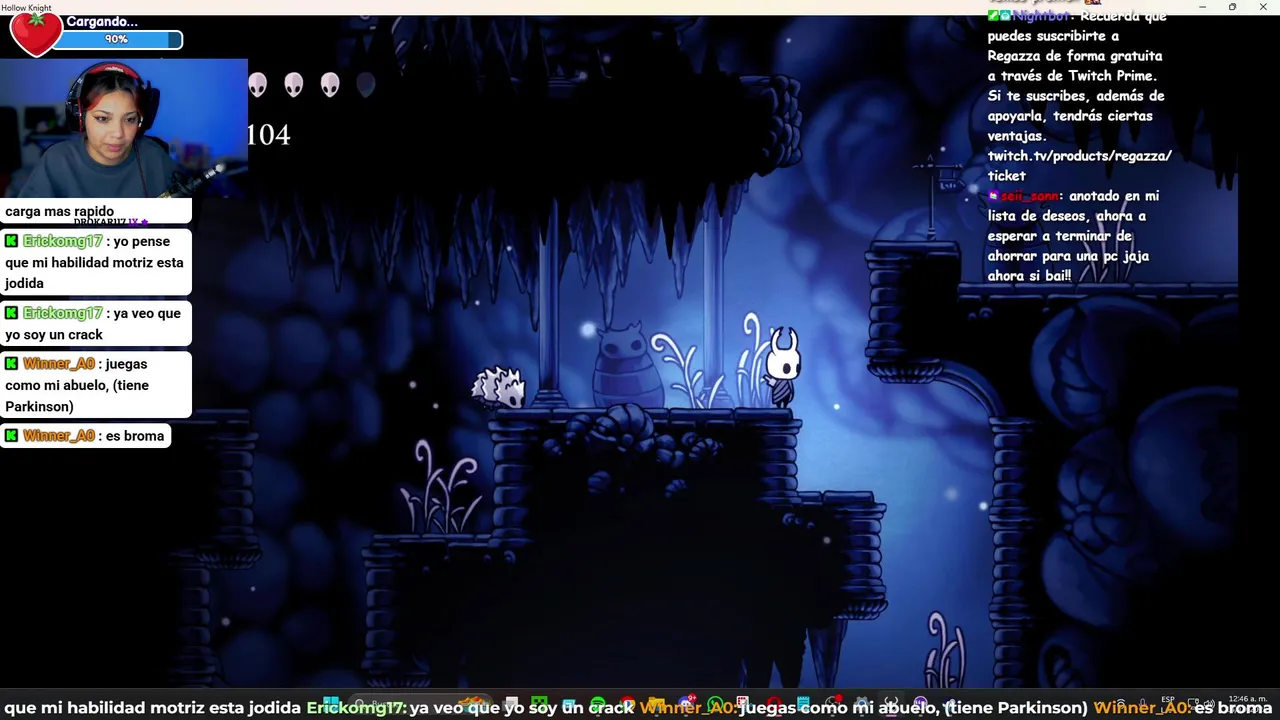
Task: Restore down the Hollow Knight window
Action: tap(1232, 7)
